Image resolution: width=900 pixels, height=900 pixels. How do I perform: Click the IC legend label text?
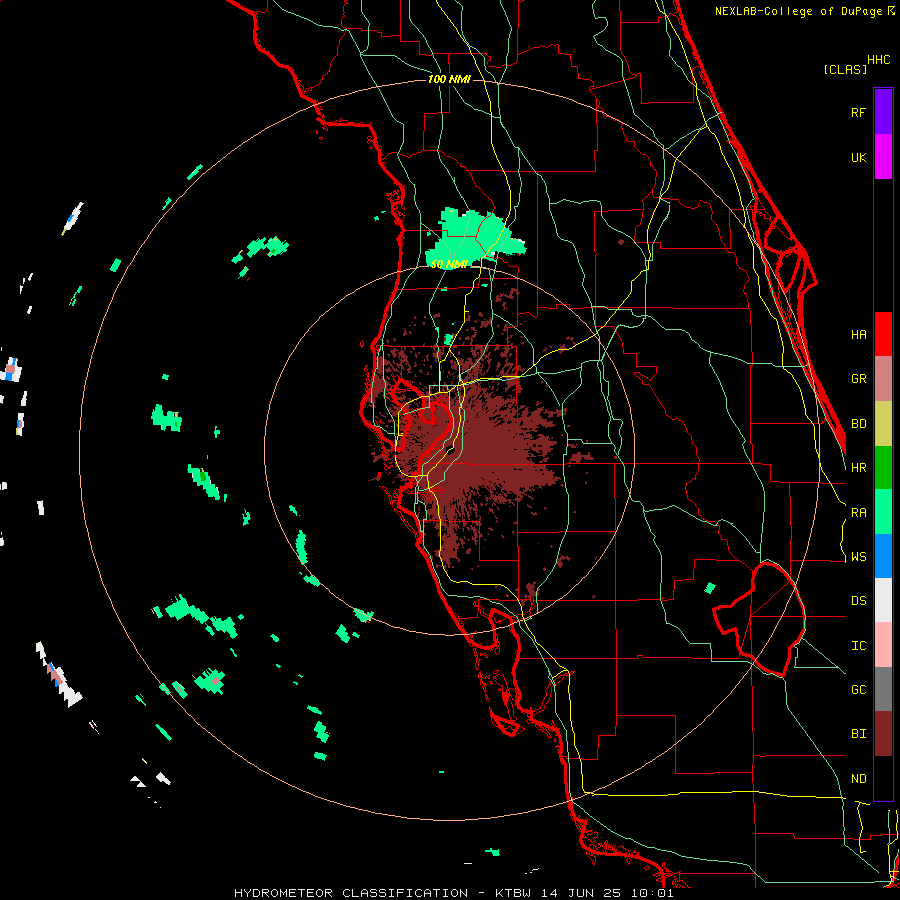tap(858, 646)
